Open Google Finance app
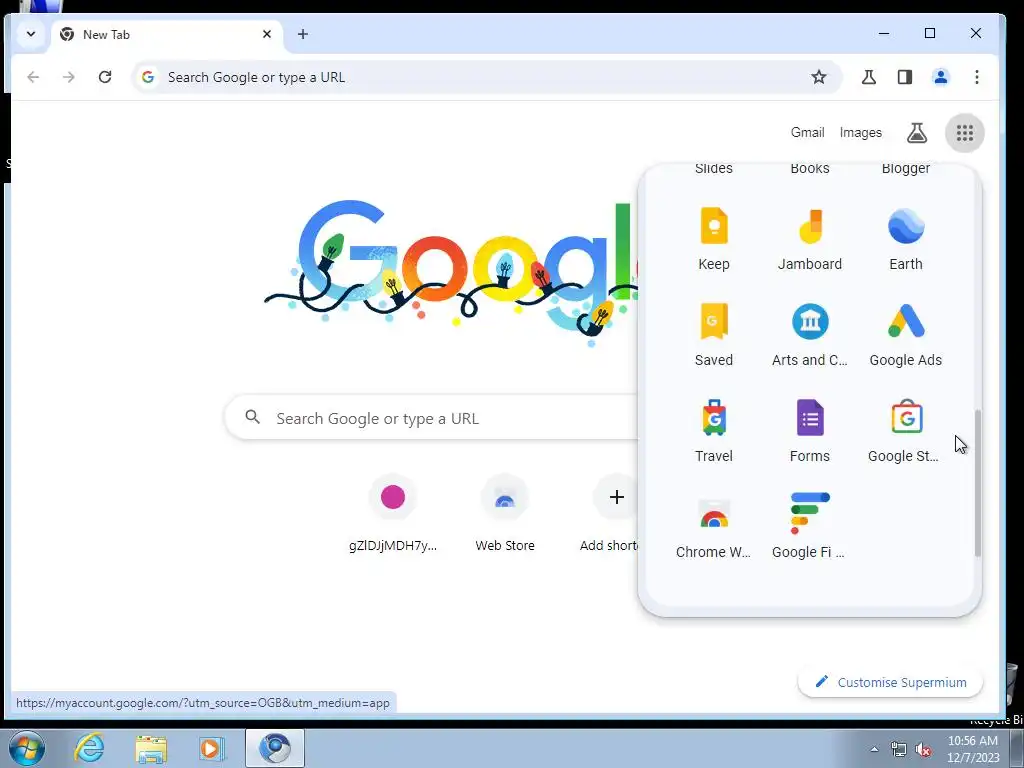Screen dimensions: 1024x768 click(810, 527)
